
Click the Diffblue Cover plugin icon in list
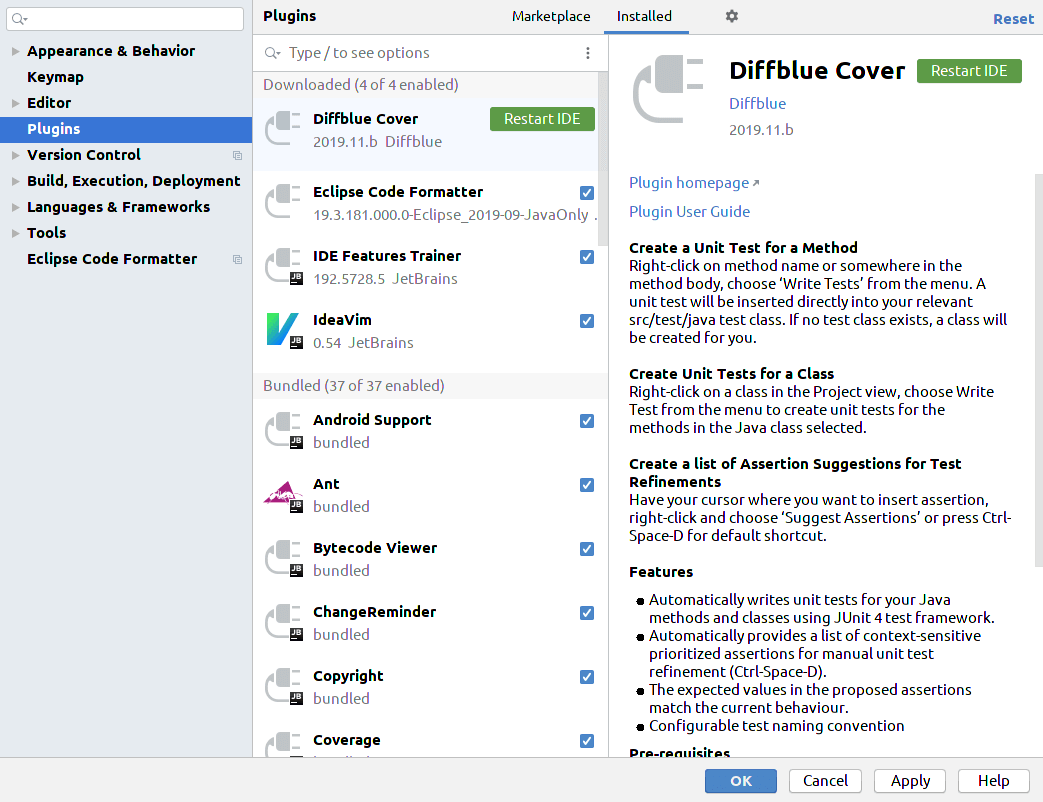coord(284,128)
